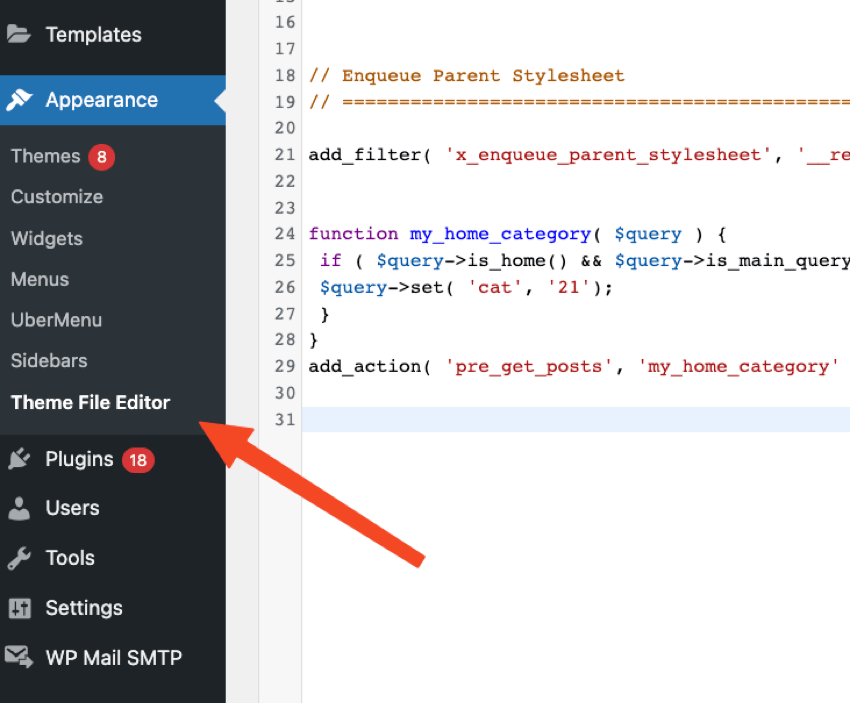The height and width of the screenshot is (703, 850).
Task: Open the Menus submenu item
Action: click(40, 280)
